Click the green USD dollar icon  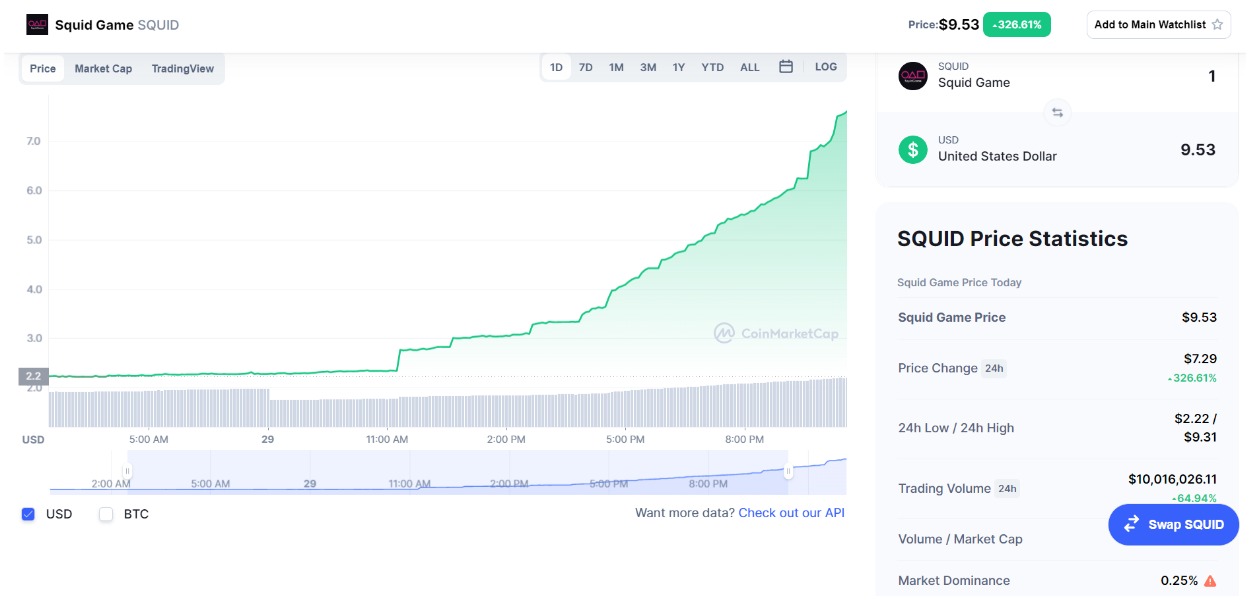tap(912, 149)
